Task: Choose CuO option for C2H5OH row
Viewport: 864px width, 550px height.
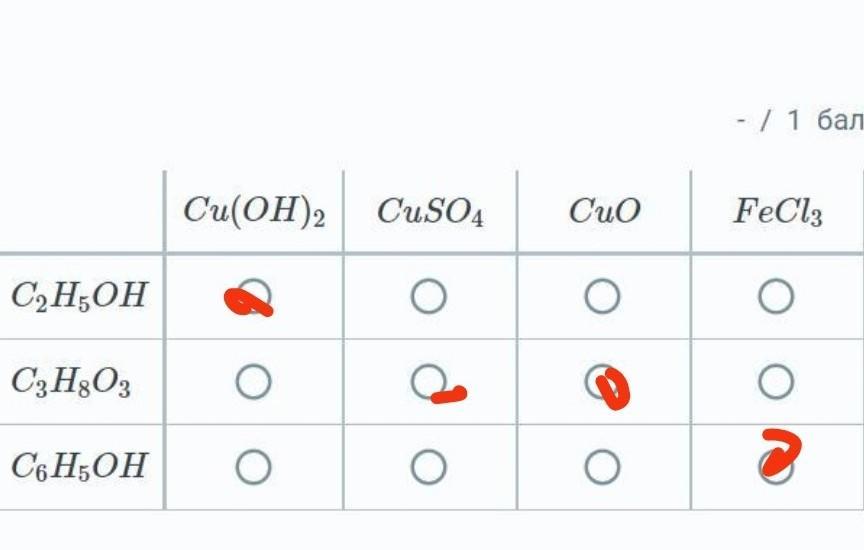Action: click(x=602, y=297)
